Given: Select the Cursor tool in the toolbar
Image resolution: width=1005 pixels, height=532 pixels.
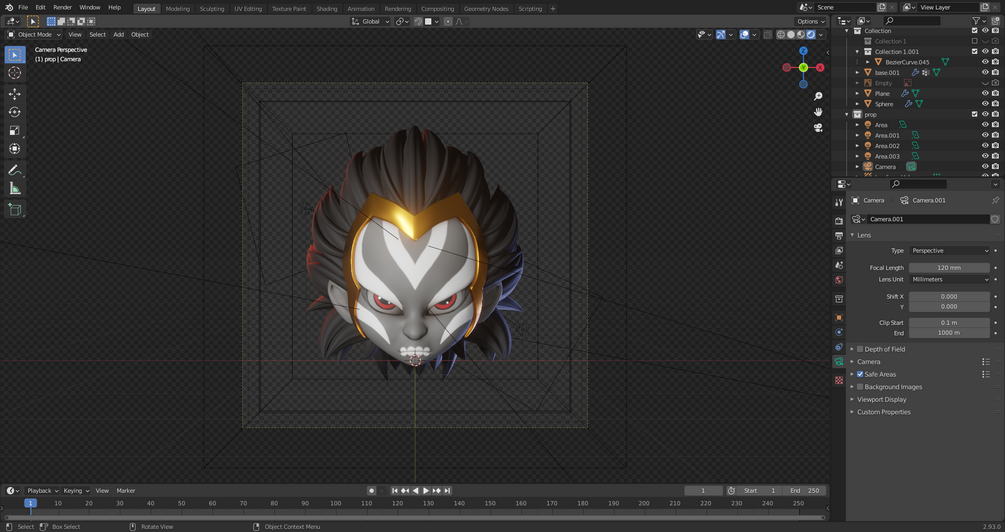Looking at the screenshot, I should pyautogui.click(x=15, y=73).
